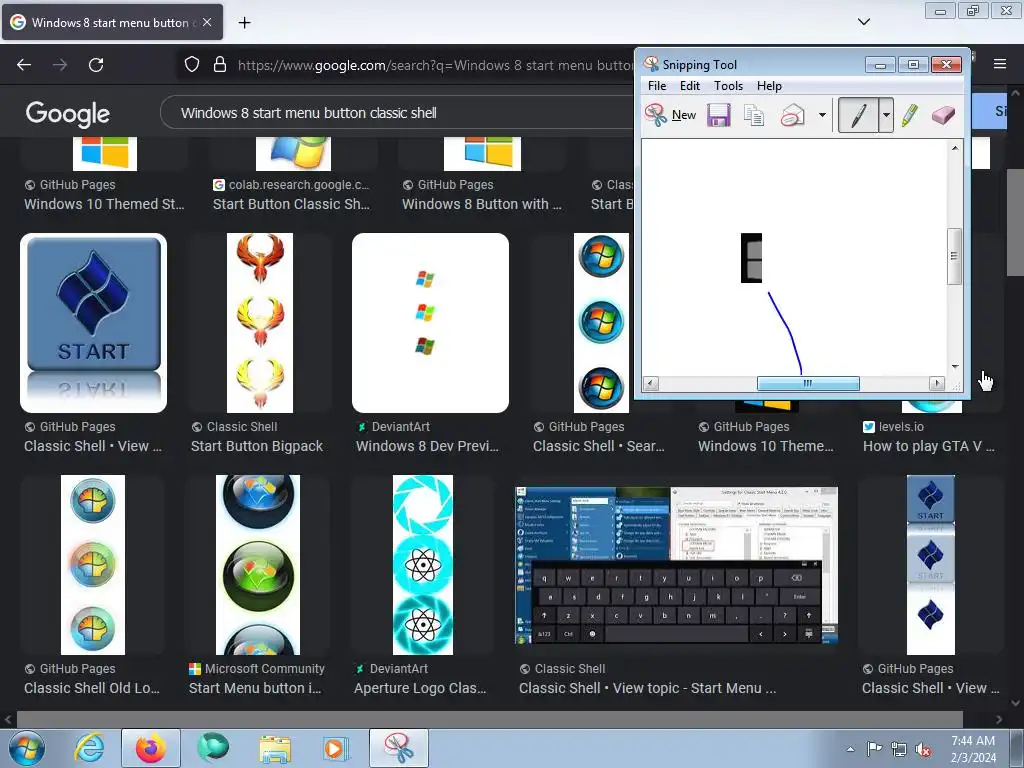Open the Help menu in Snipping Tool
The image size is (1024, 768).
[769, 86]
